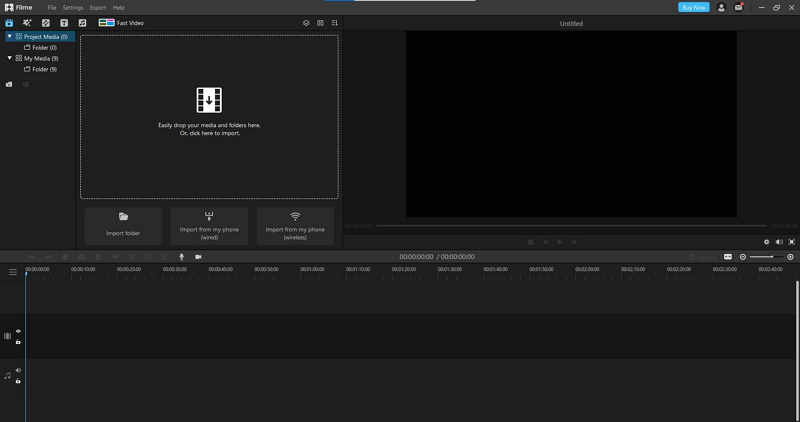Click the play button in preview
Screen dimensions: 800x422
click(x=560, y=242)
